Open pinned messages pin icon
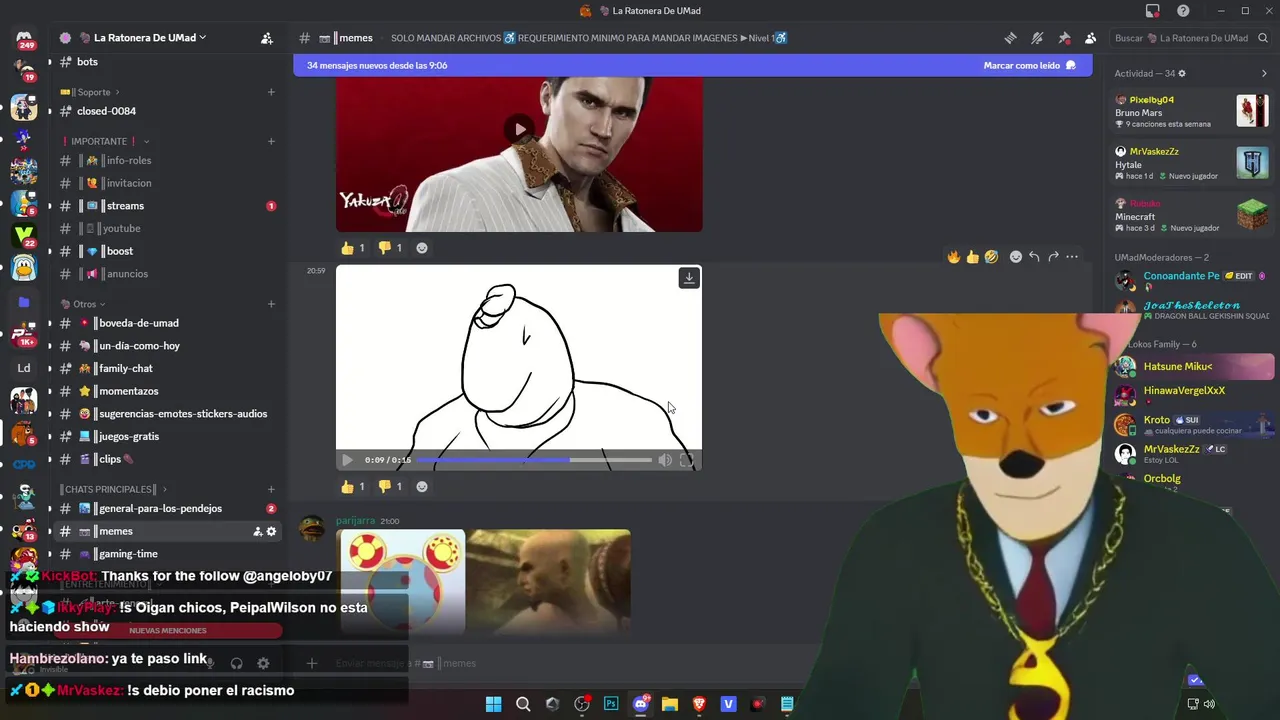Image resolution: width=1280 pixels, height=720 pixels. coord(1064,38)
